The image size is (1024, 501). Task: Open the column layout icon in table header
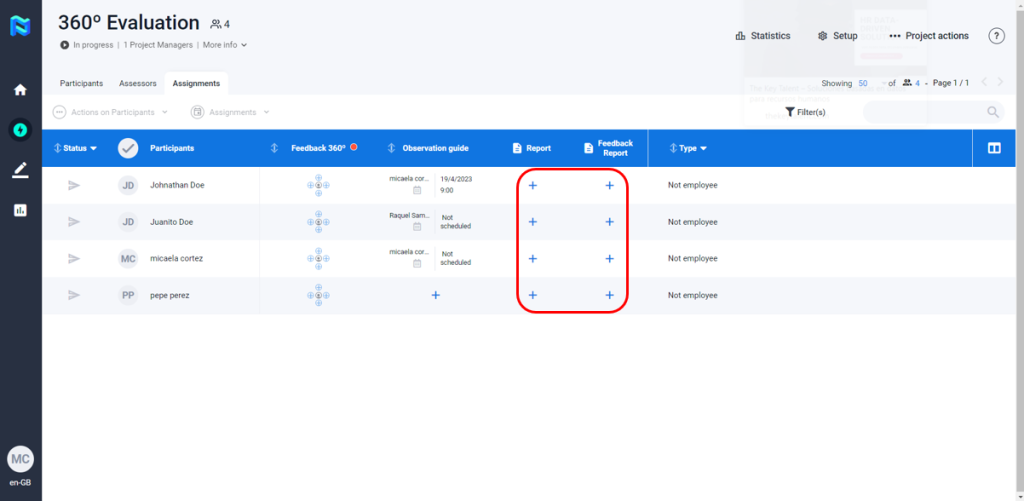pyautogui.click(x=994, y=148)
